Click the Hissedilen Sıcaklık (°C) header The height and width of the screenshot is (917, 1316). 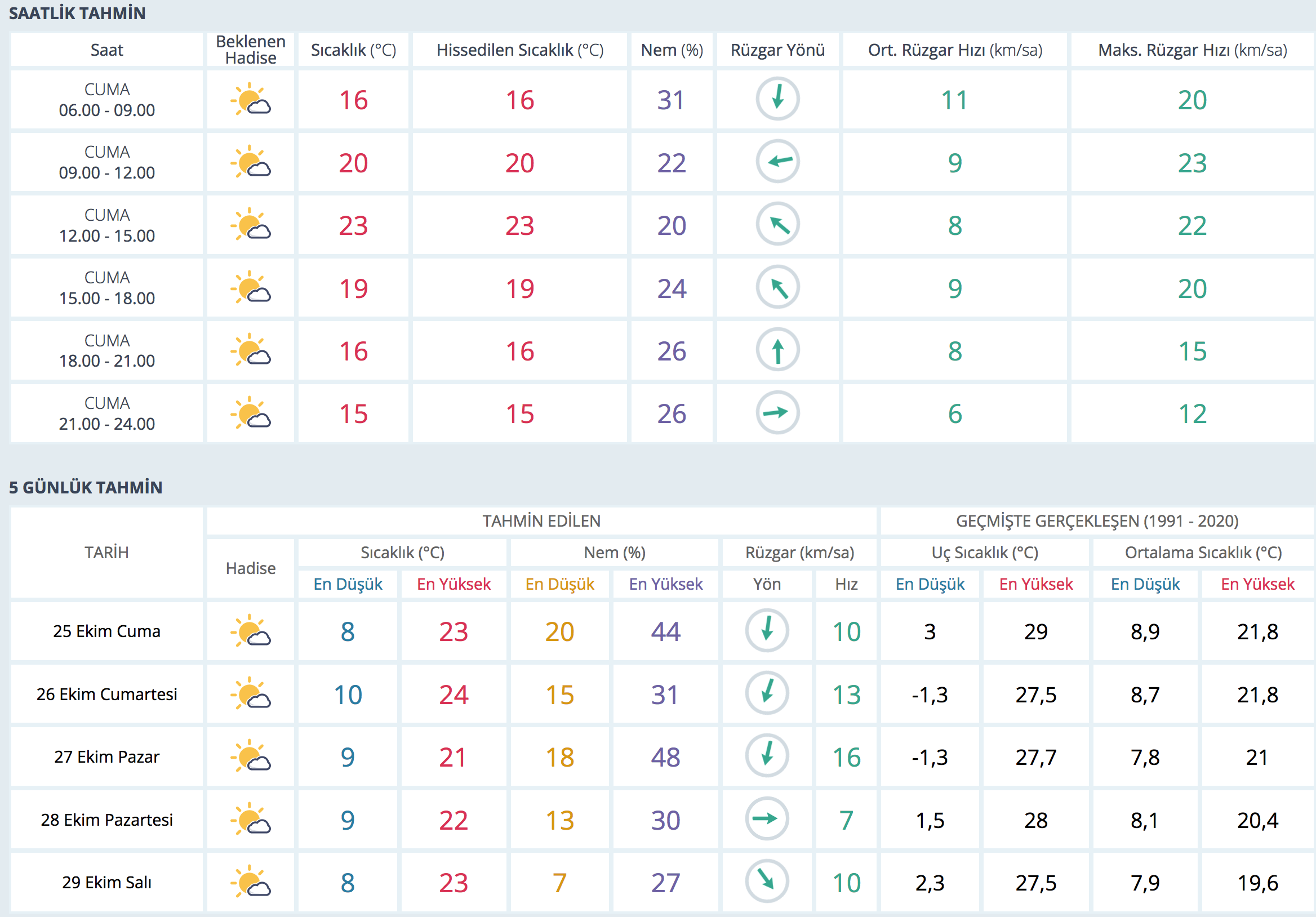[x=519, y=50]
